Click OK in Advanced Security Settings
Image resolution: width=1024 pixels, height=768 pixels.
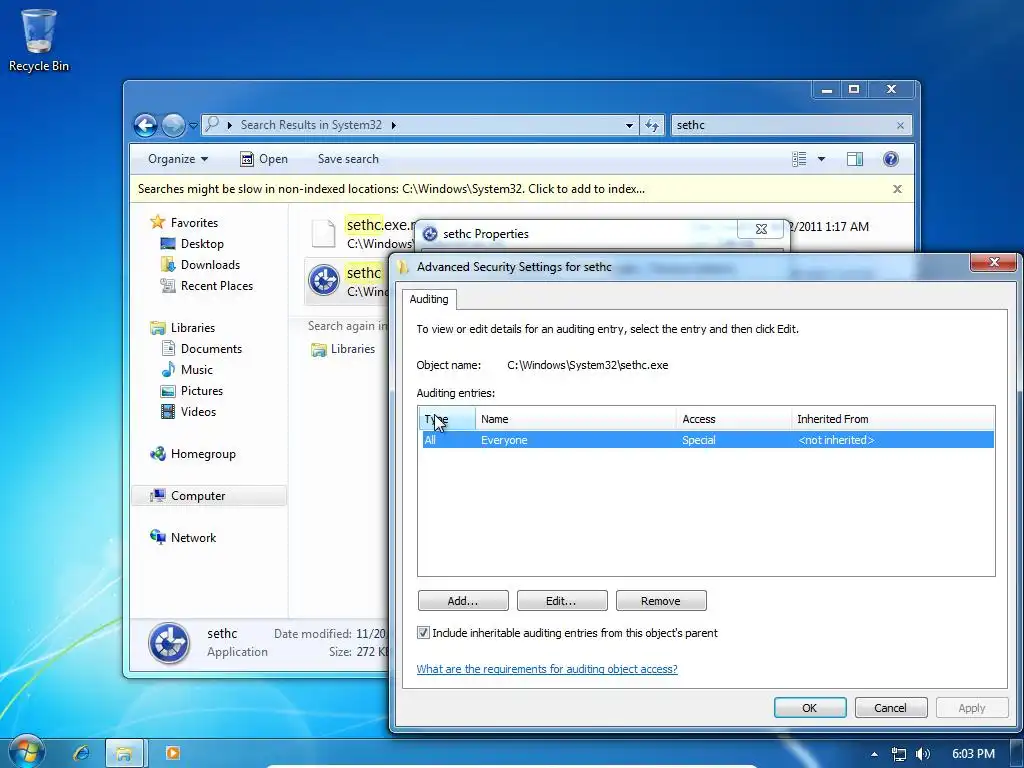coord(810,708)
